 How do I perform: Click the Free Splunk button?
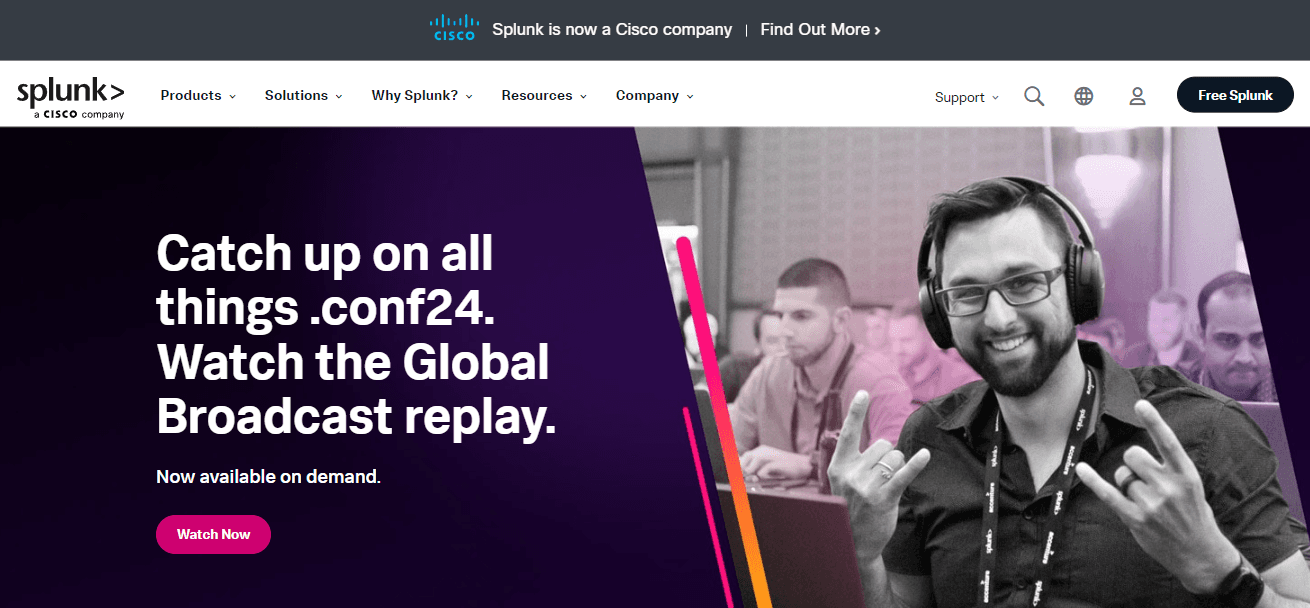pyautogui.click(x=1235, y=95)
